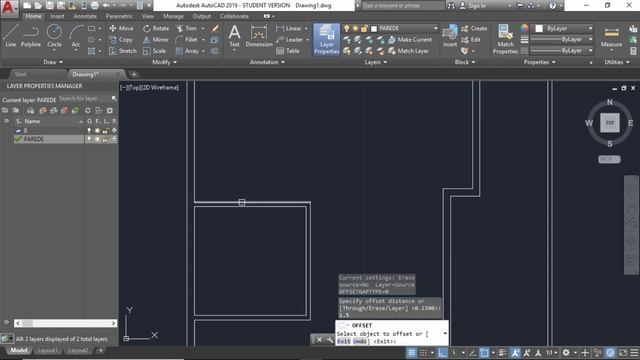This screenshot has height=360, width=640.
Task: Click the Create block button
Action: [474, 29]
